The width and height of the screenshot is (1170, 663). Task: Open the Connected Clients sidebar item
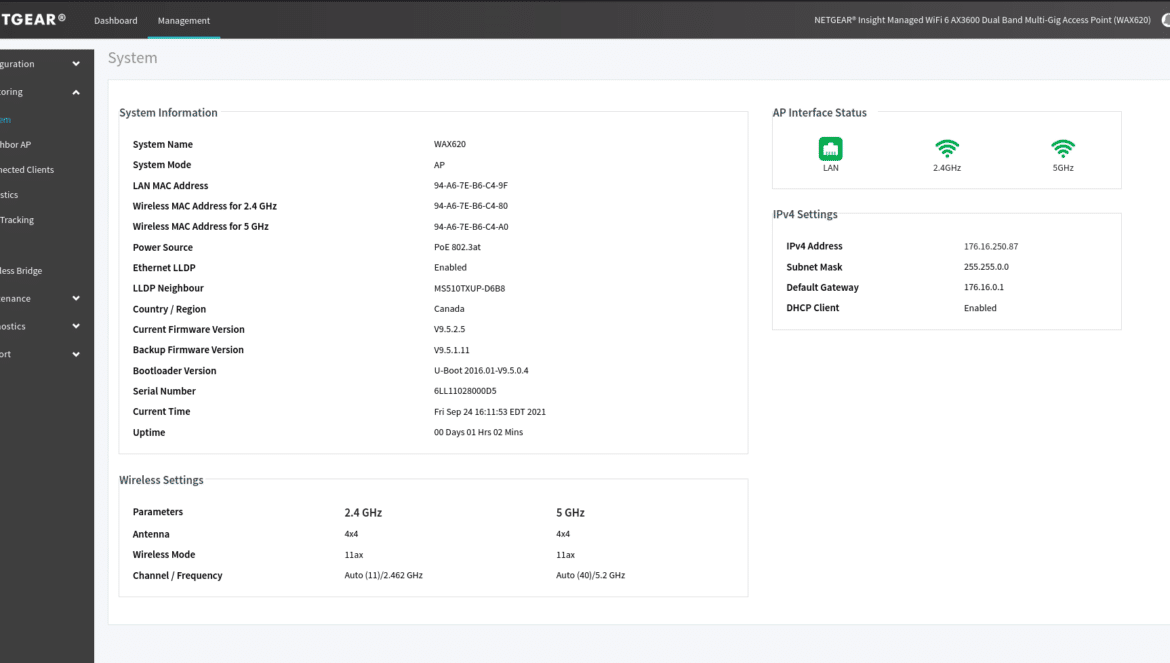[27, 170]
